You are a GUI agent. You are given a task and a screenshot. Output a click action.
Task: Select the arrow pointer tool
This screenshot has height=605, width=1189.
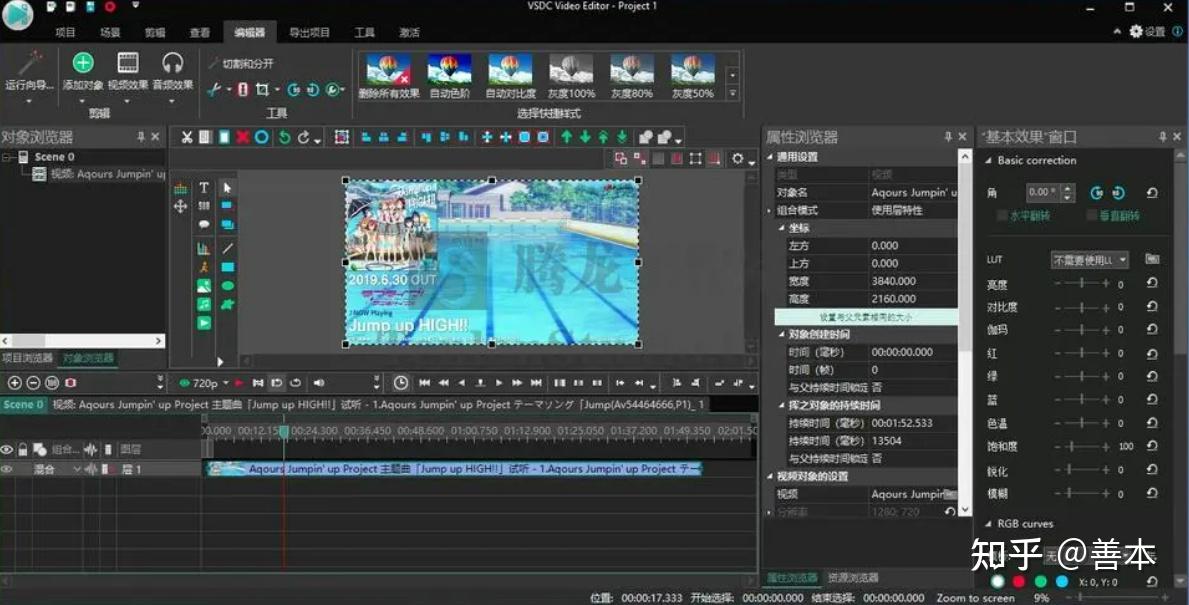[227, 187]
